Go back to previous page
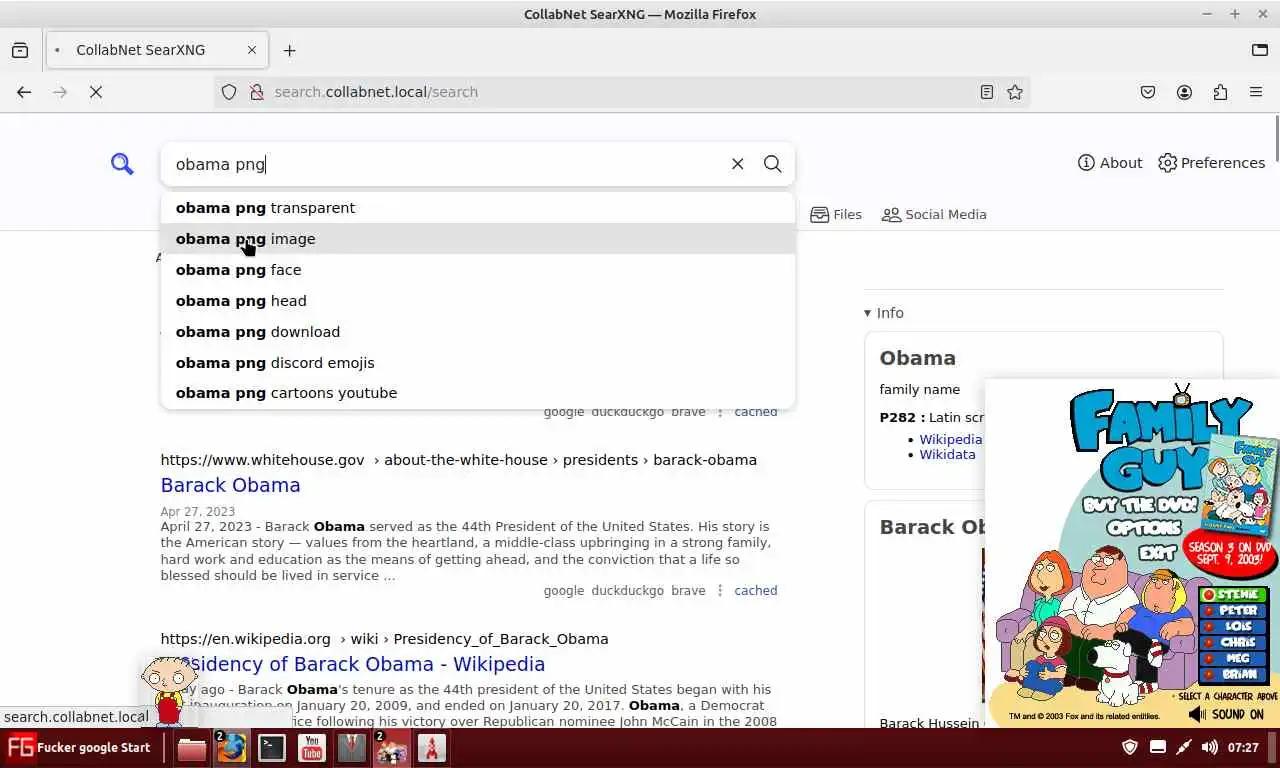Screen dimensions: 1280x768 pos(24,92)
